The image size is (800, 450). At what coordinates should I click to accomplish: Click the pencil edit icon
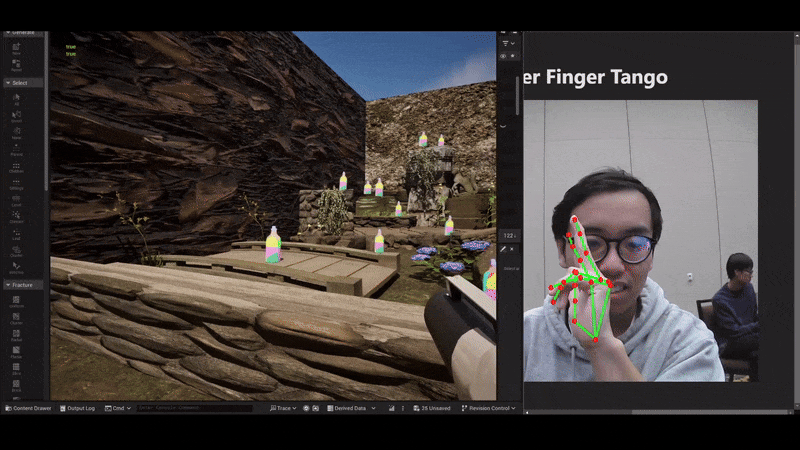(x=503, y=249)
